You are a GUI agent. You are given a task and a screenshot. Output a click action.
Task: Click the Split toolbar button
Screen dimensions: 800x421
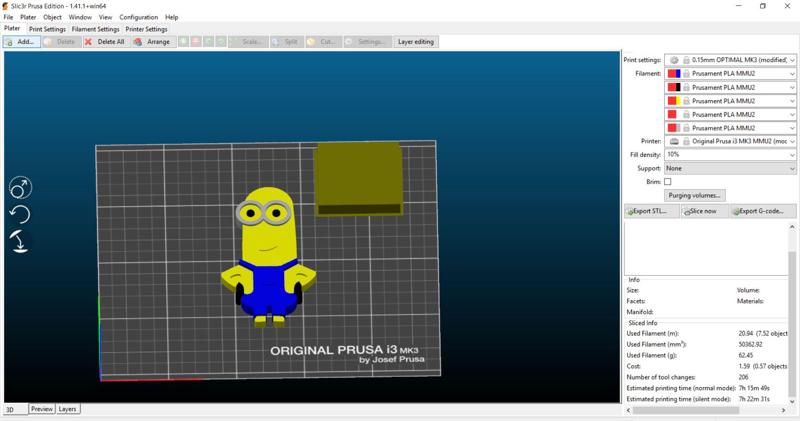(x=286, y=42)
